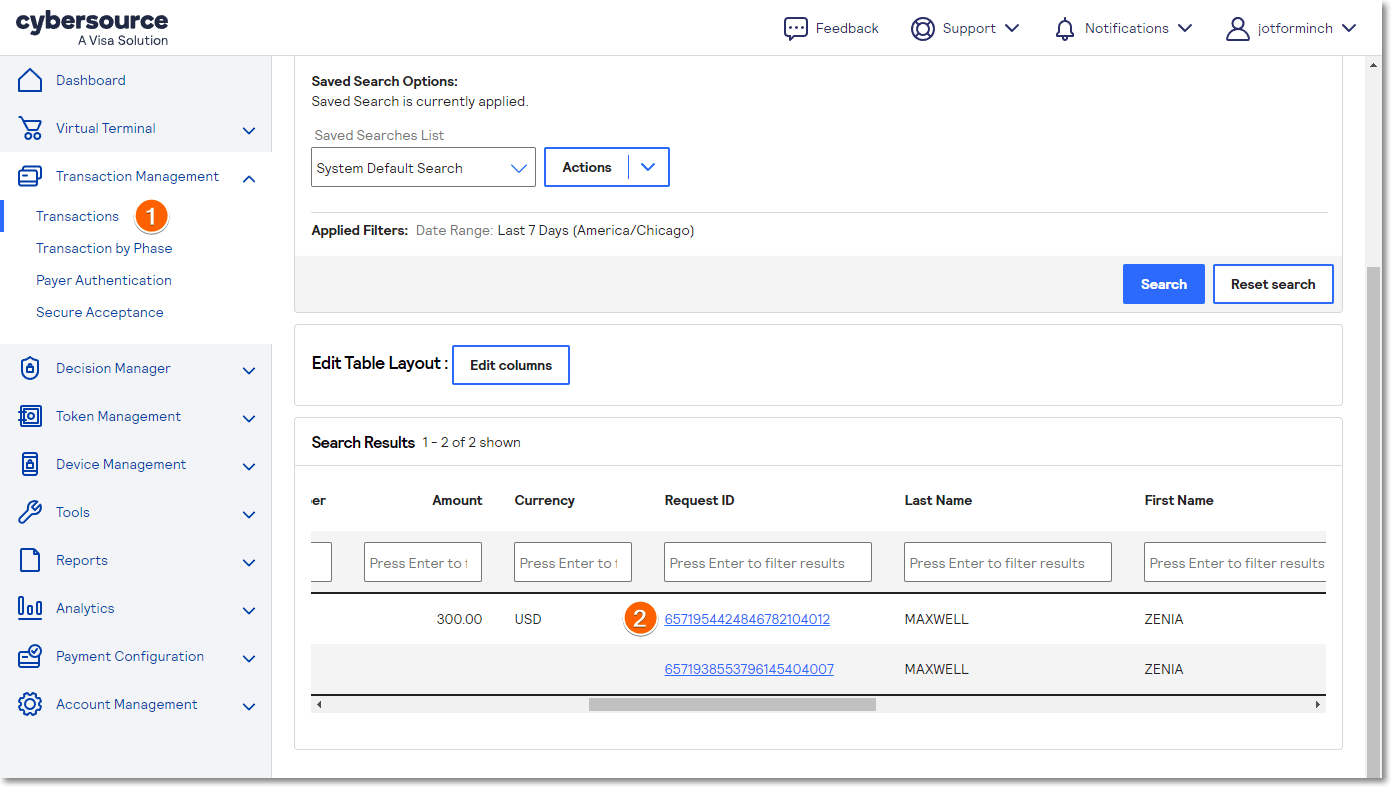The height and width of the screenshot is (787, 1391).
Task: Click the Notifications bell icon
Action: point(1064,28)
